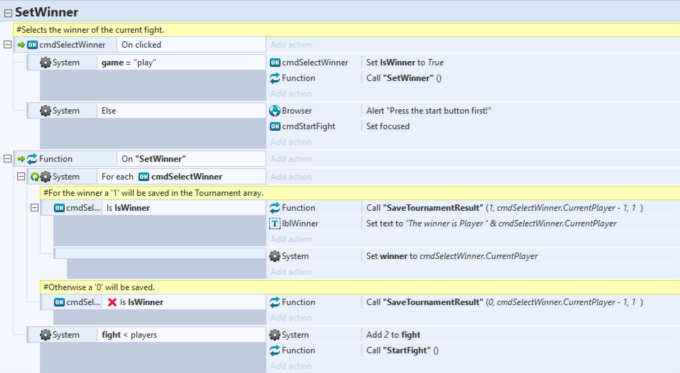This screenshot has height=373, width=680.
Task: Collapse the Is IsWinner sub-event
Action: point(34,208)
